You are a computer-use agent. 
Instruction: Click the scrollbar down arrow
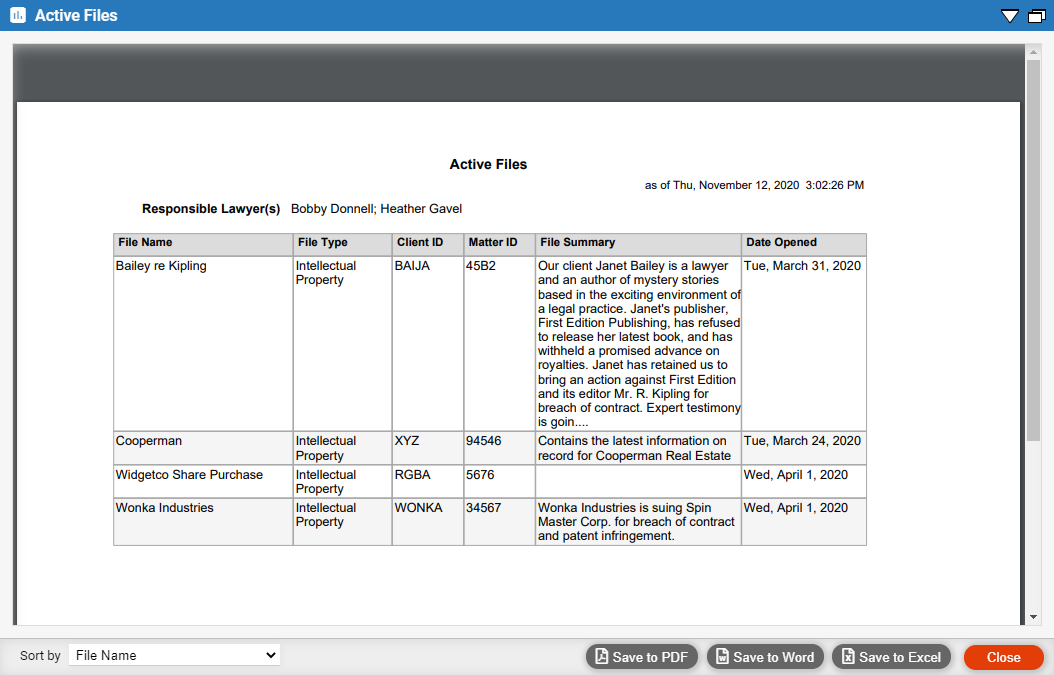(x=1033, y=617)
